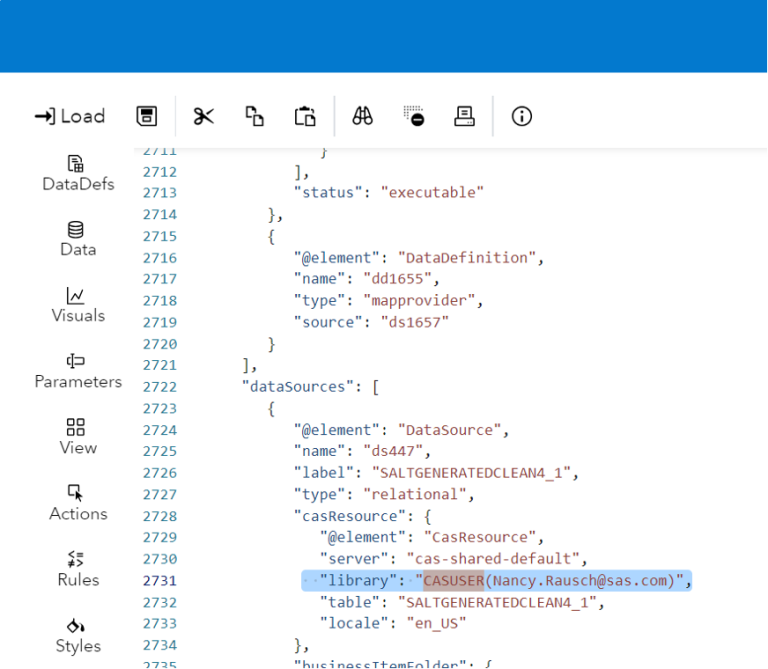Open the Styles section
The height and width of the screenshot is (669, 768).
pyautogui.click(x=78, y=635)
